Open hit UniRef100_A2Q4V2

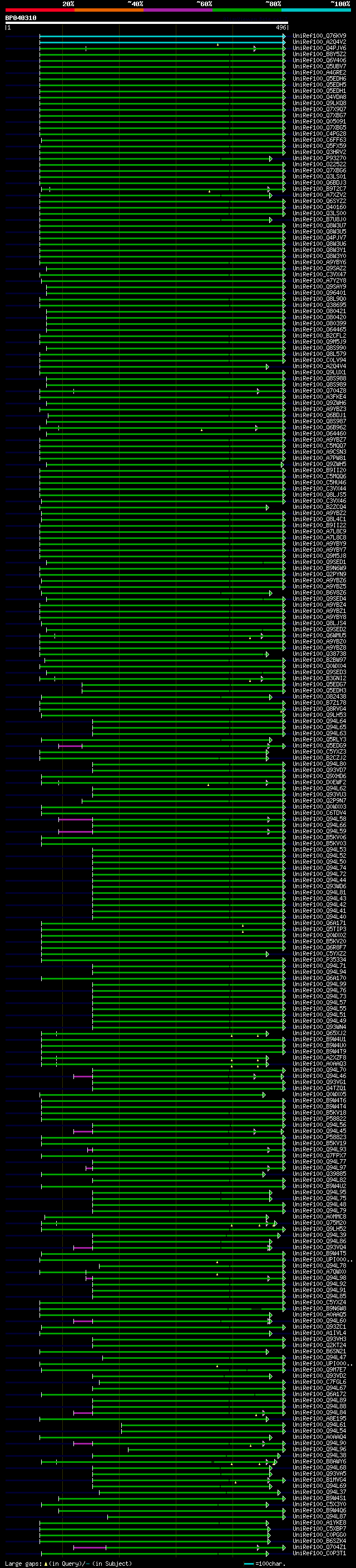(319, 42)
